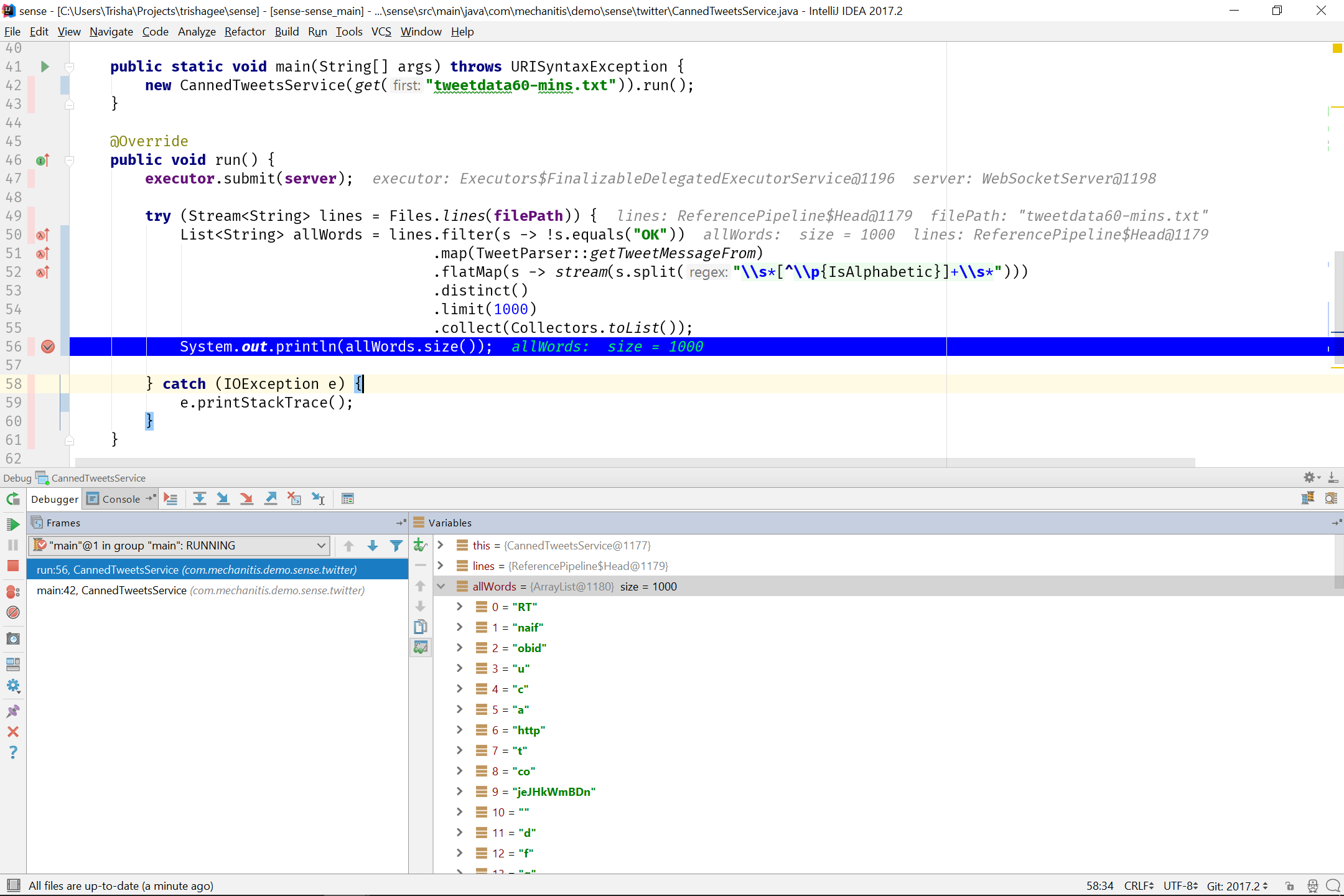
Task: Click the Restore Layout icon
Action: 13,665
